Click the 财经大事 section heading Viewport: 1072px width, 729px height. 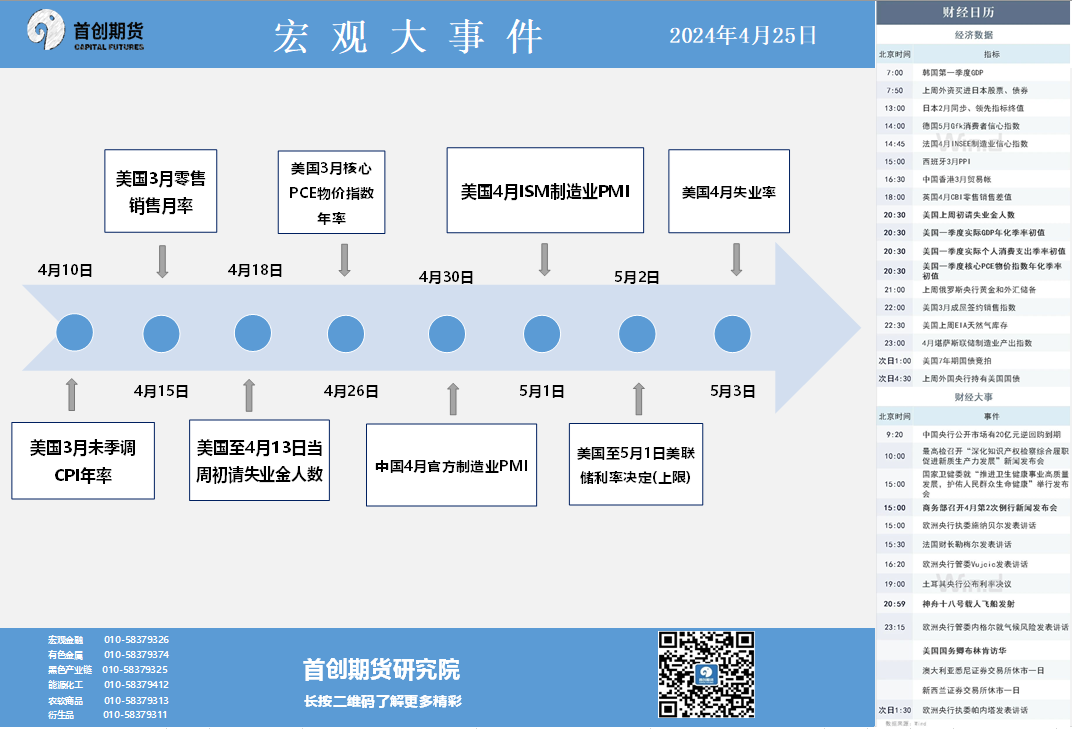coord(973,397)
